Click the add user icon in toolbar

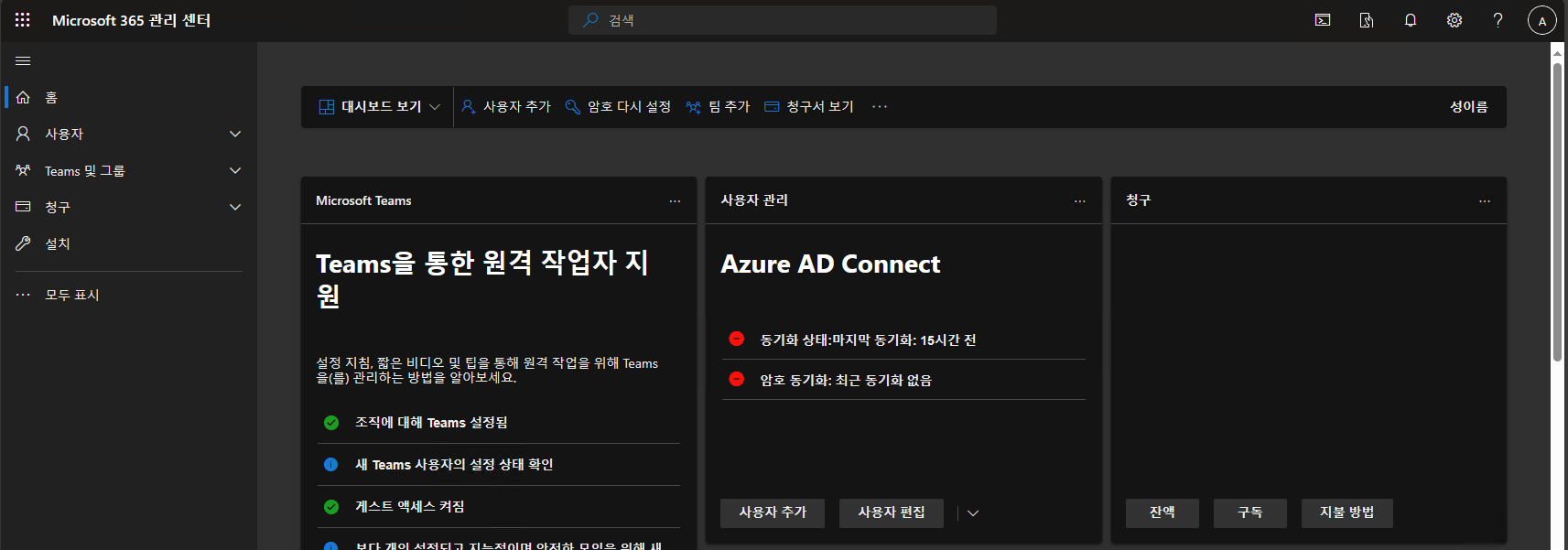[x=469, y=107]
